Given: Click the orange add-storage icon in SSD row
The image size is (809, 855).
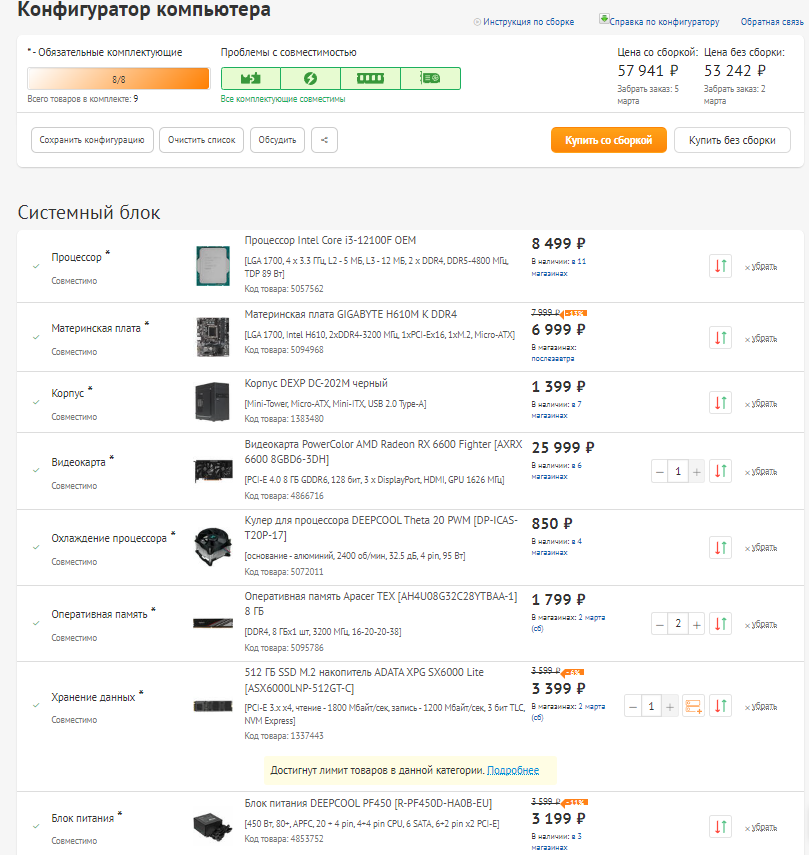Looking at the screenshot, I should coord(693,706).
